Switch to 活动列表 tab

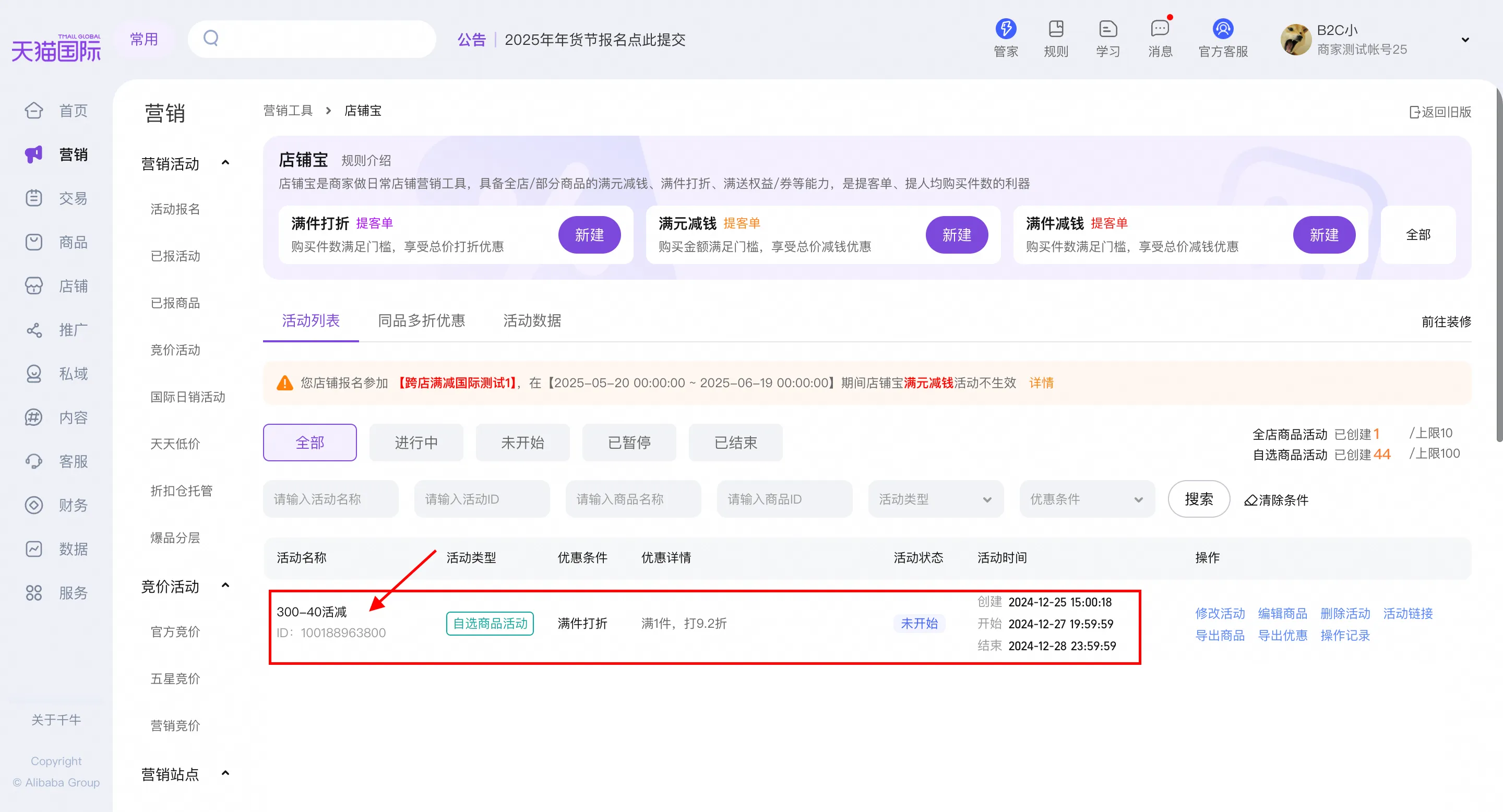point(311,320)
